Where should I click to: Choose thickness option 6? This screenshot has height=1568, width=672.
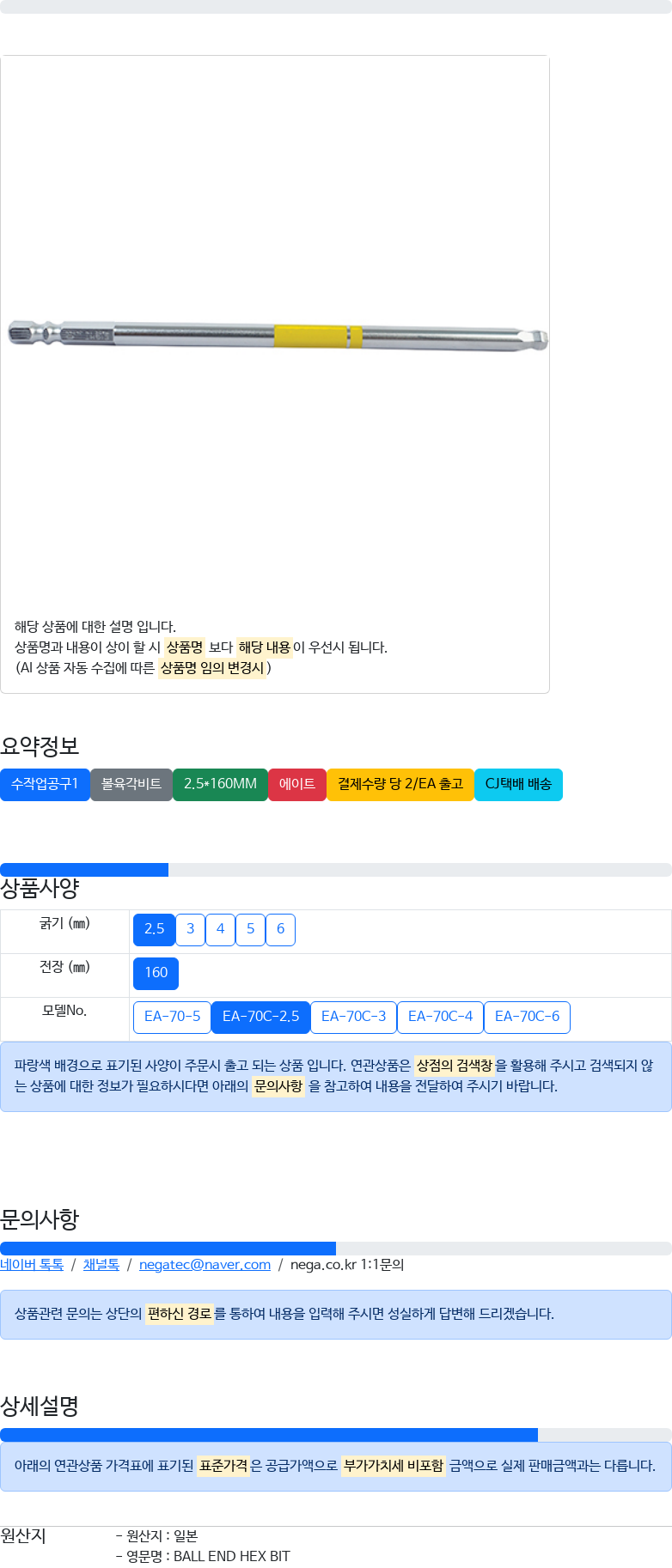pyautogui.click(x=280, y=930)
